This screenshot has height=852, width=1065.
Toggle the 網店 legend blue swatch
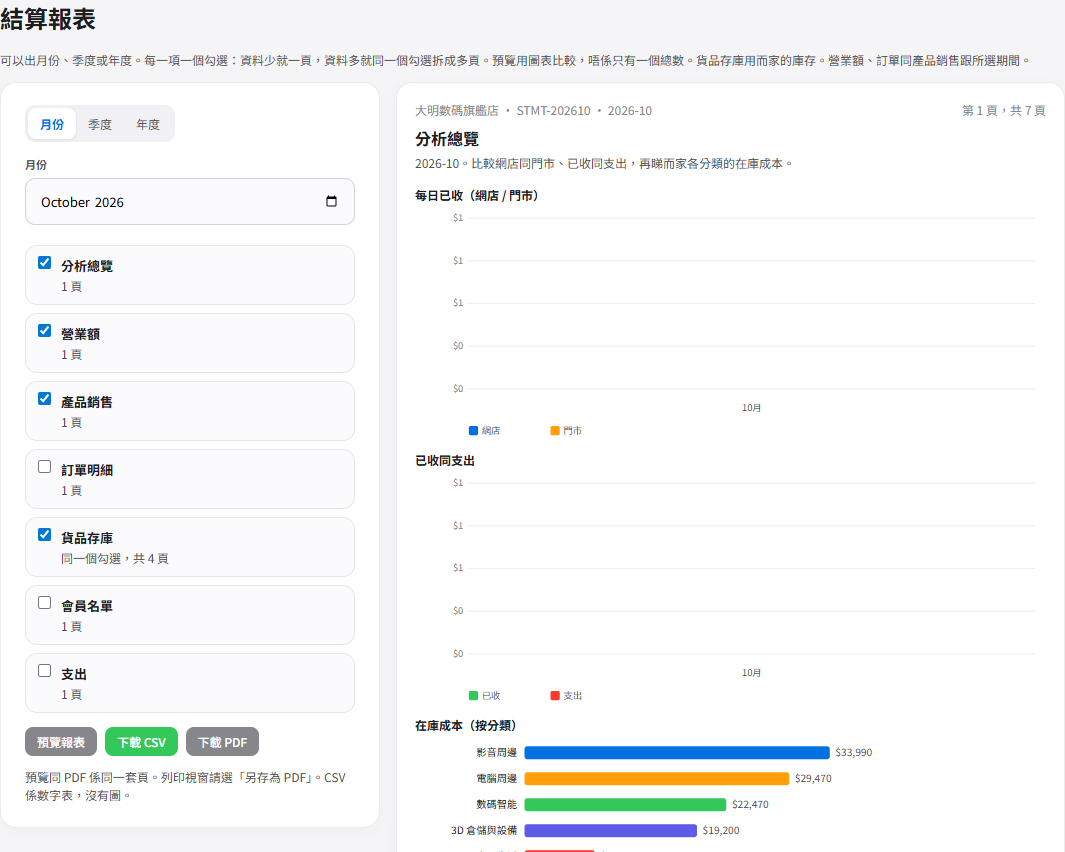click(473, 431)
